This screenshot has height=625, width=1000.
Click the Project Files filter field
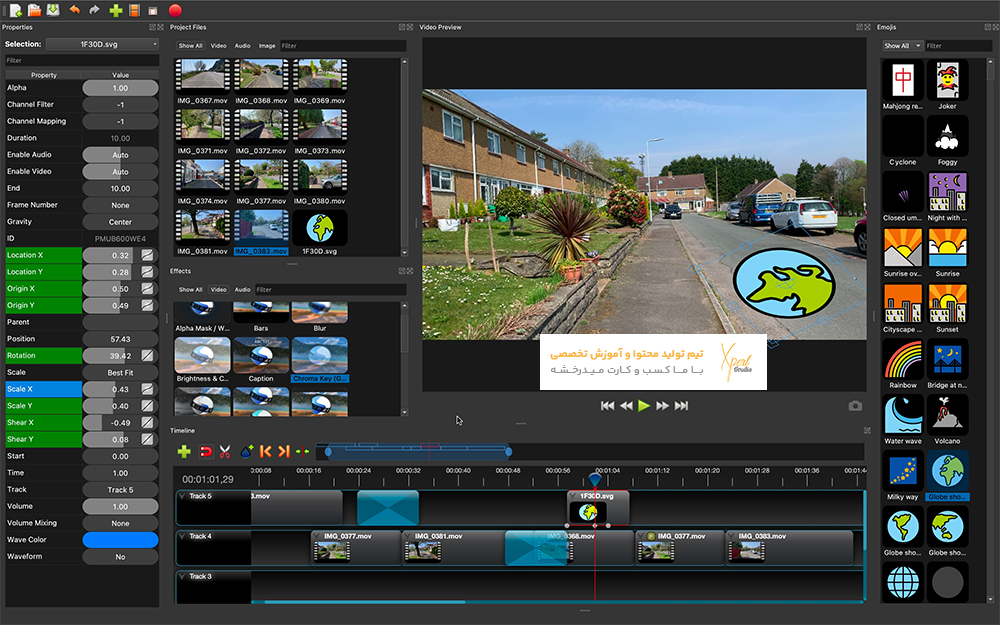point(342,46)
